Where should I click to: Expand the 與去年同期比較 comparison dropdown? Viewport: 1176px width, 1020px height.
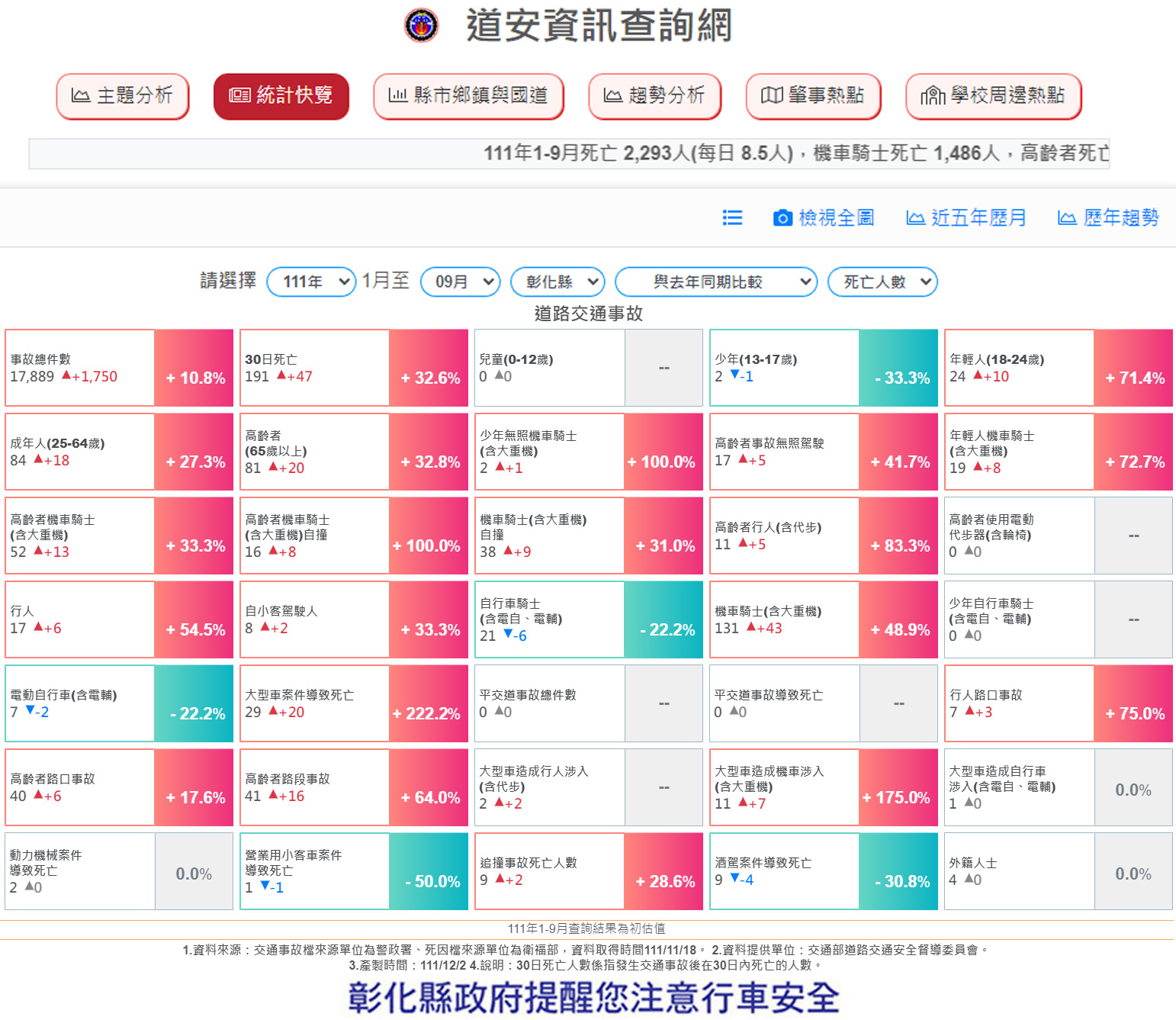(x=715, y=282)
